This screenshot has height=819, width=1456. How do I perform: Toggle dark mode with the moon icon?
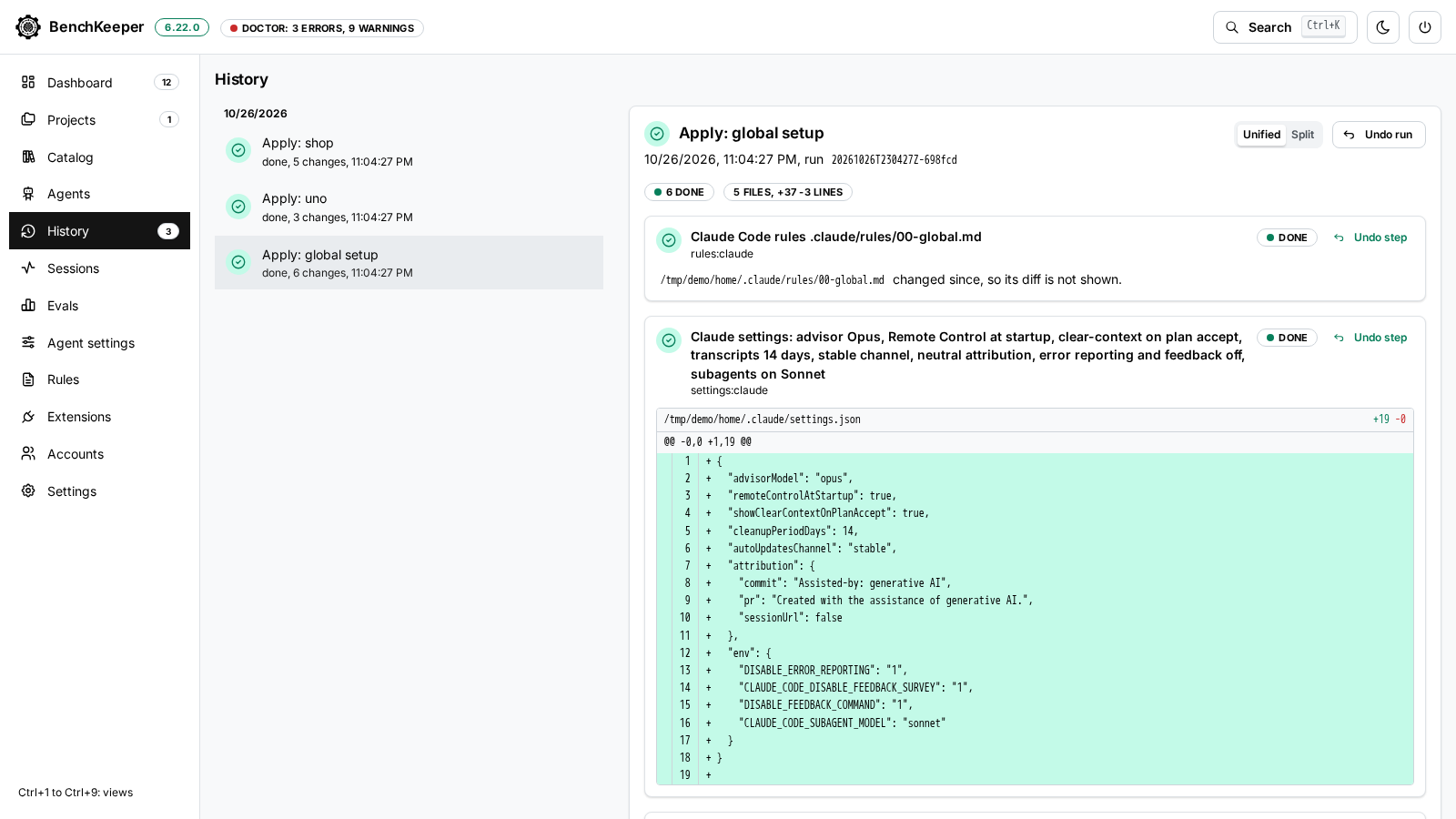pos(1383,27)
